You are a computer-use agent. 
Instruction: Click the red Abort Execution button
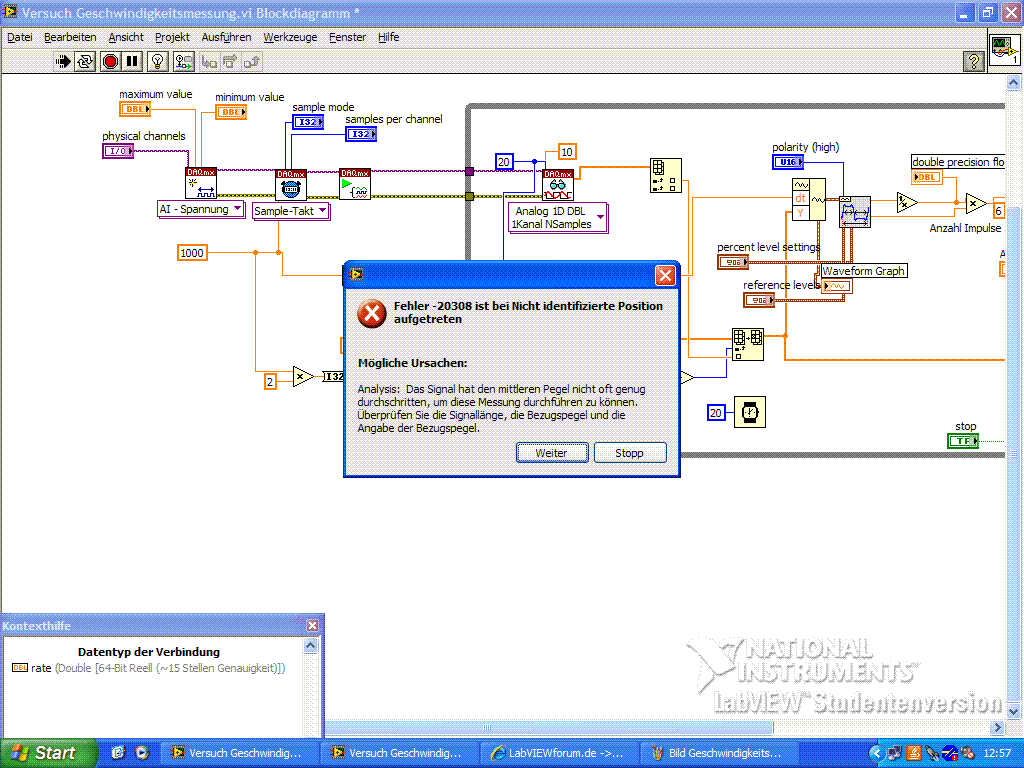(x=110, y=61)
